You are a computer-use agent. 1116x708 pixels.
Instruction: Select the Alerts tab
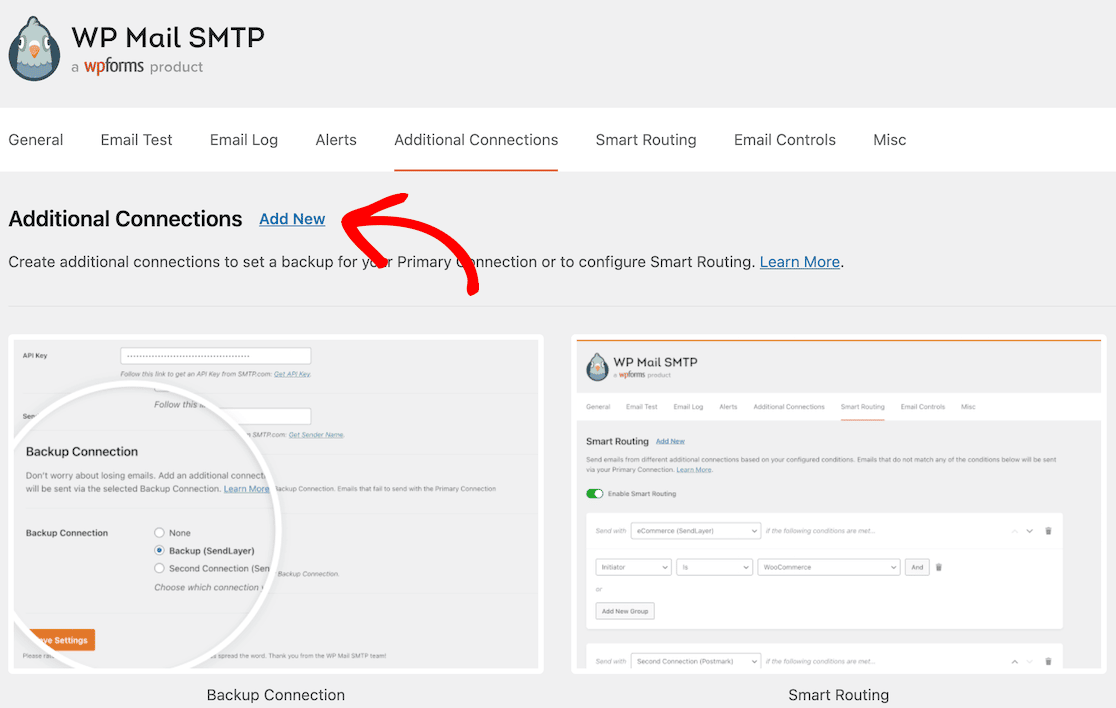(336, 140)
